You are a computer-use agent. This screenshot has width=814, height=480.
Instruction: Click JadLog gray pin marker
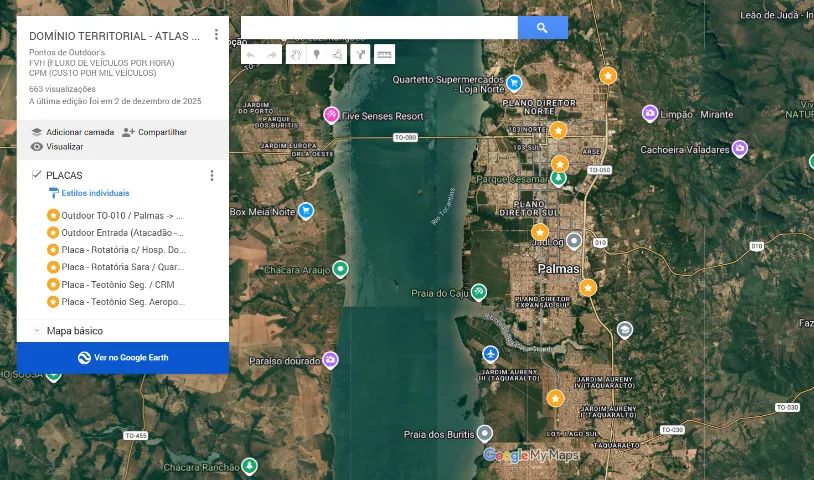pyautogui.click(x=574, y=241)
